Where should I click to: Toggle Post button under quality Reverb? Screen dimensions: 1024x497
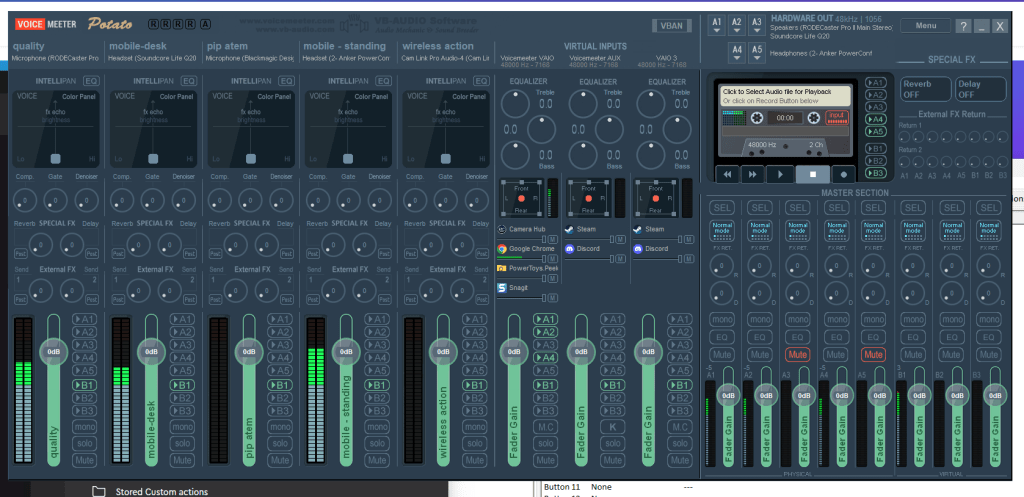click(20, 253)
